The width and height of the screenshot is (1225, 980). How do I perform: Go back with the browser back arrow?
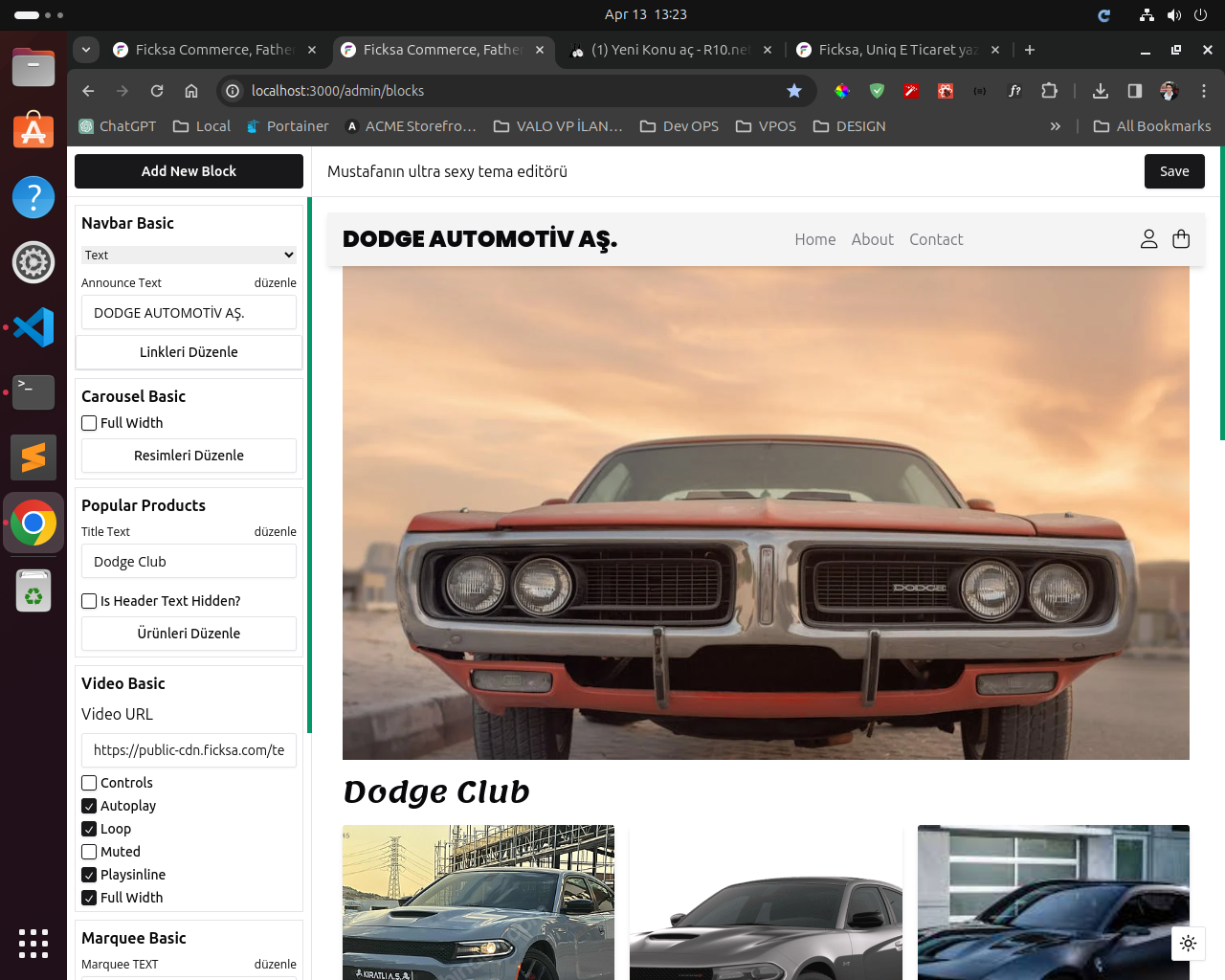click(88, 91)
